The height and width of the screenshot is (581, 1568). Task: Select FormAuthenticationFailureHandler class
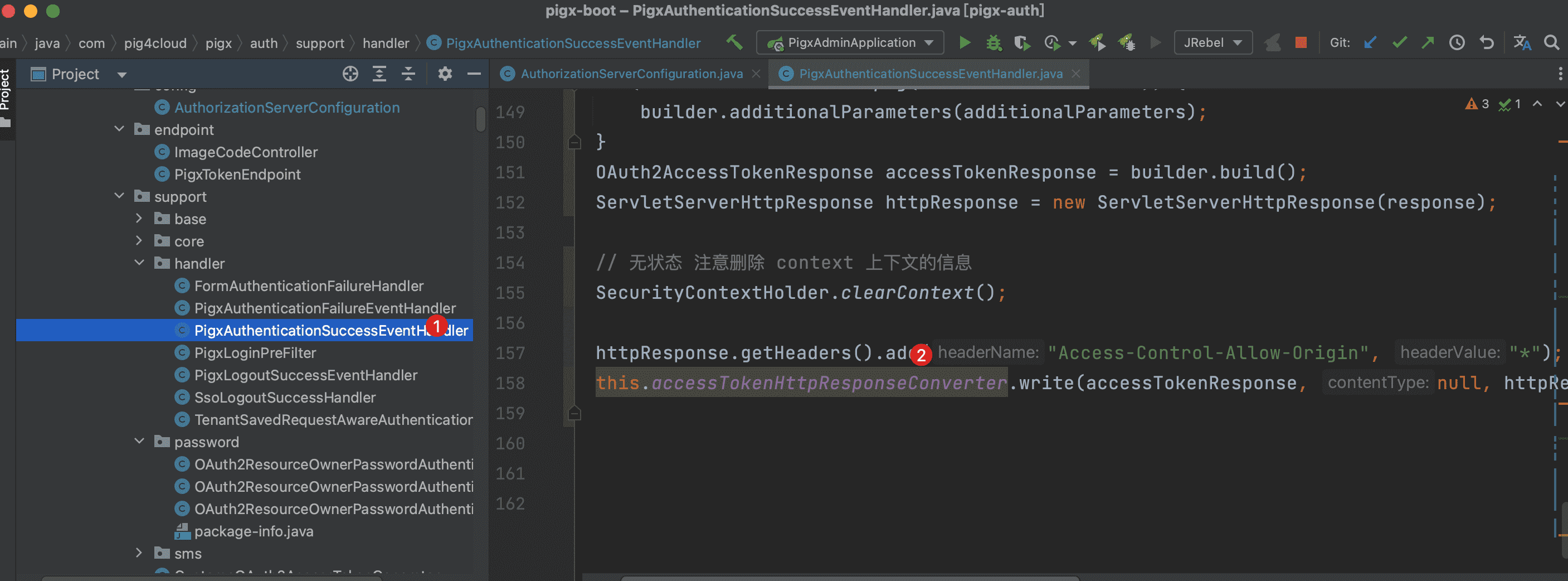309,285
